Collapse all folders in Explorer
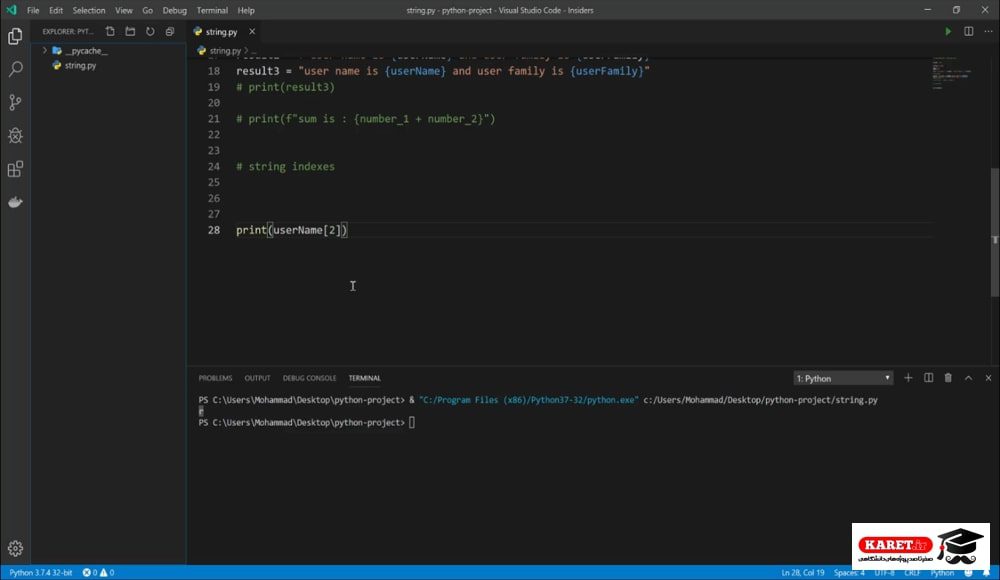The image size is (1000, 580). (170, 31)
